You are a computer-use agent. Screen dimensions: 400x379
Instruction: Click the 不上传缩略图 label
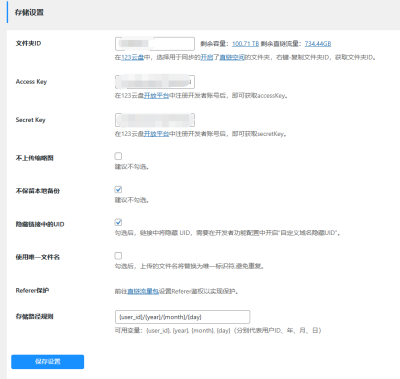(34, 158)
